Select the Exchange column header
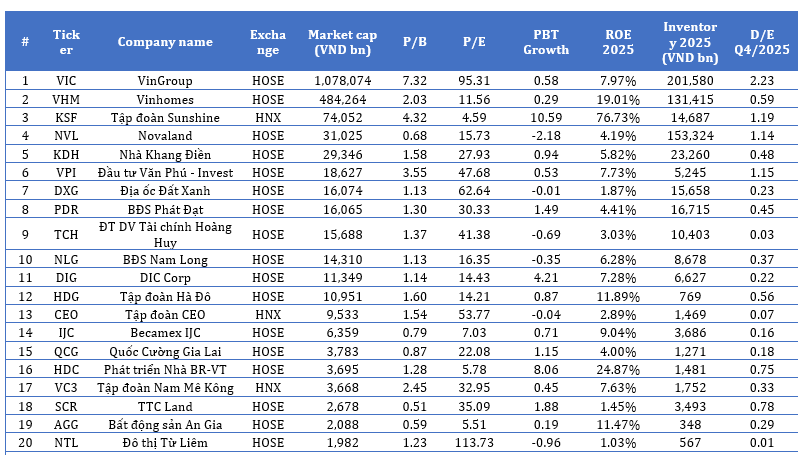 click(267, 42)
